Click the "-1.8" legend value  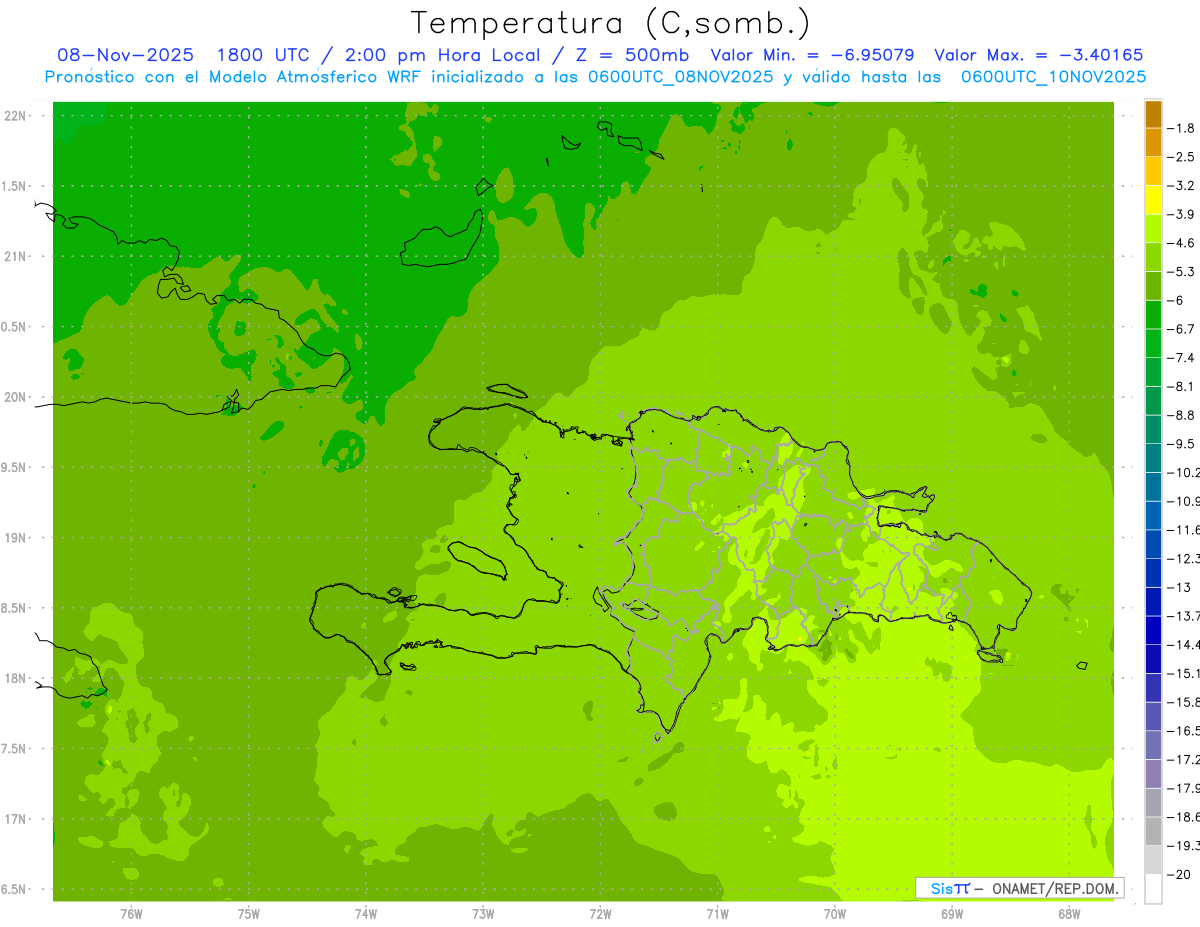point(1183,128)
